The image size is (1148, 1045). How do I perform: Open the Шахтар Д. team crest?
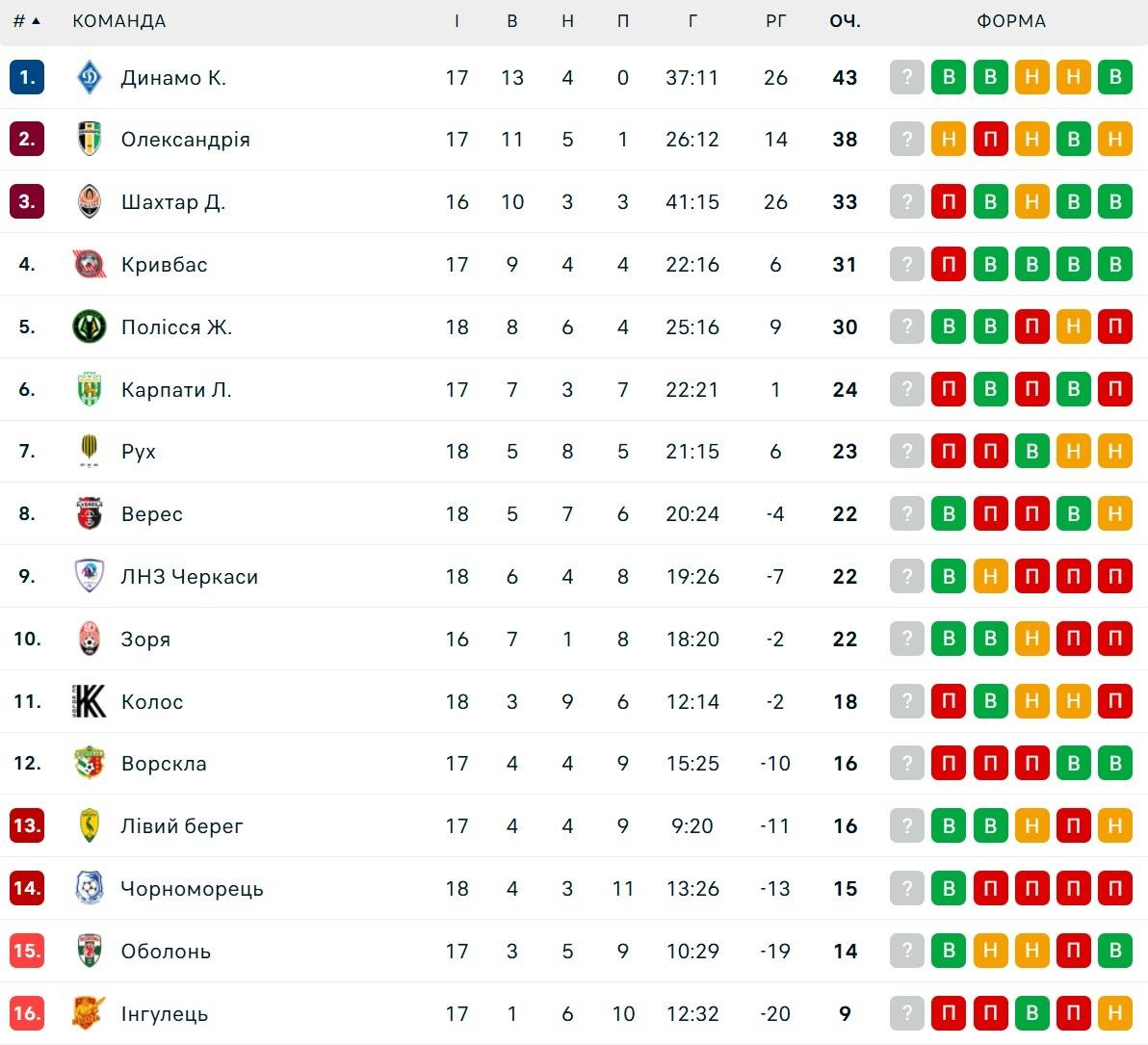[90, 201]
